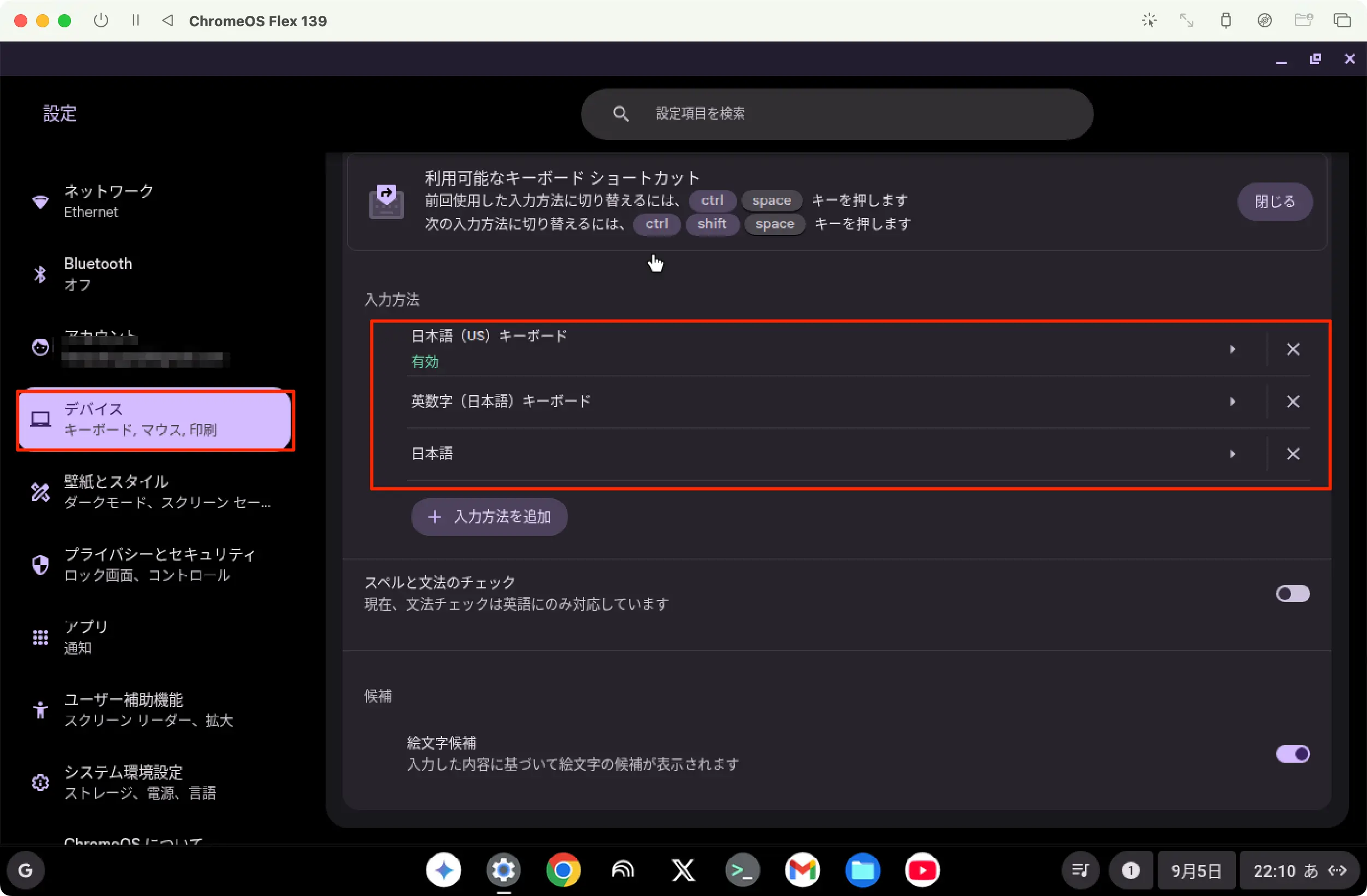Remove the 日本語（US）キーボード input method
Image resolution: width=1367 pixels, height=896 pixels.
coord(1292,349)
